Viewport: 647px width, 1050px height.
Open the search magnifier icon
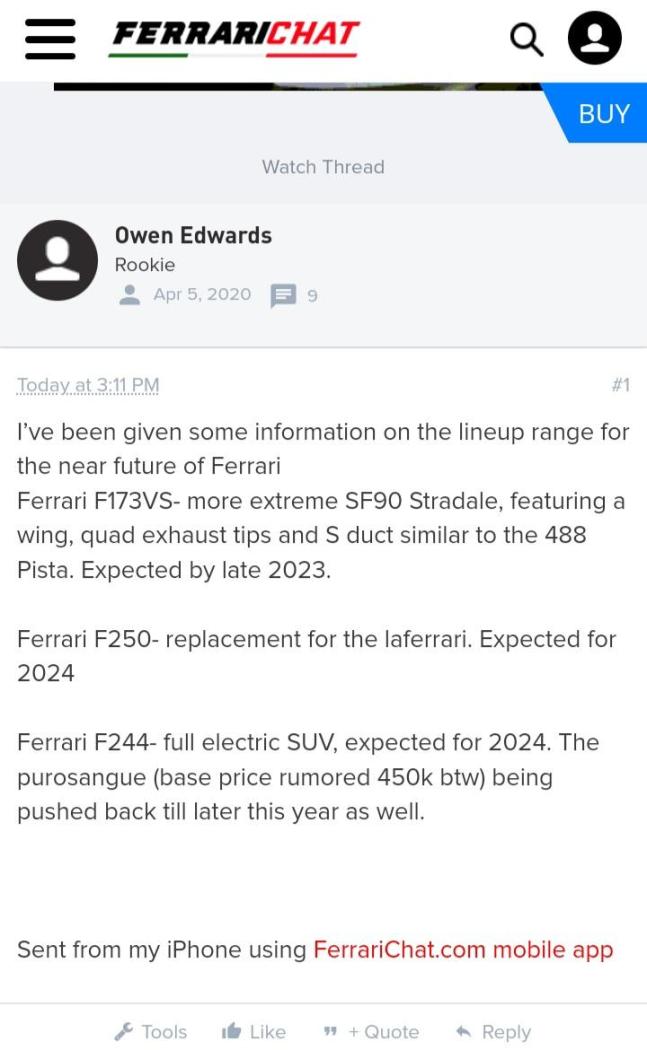click(526, 39)
